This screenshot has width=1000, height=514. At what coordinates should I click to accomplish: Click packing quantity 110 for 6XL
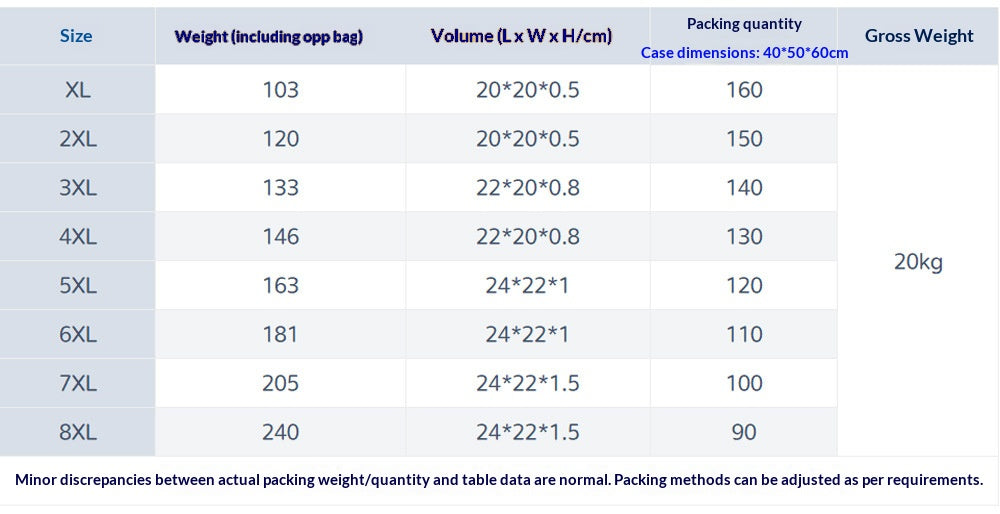(744, 334)
